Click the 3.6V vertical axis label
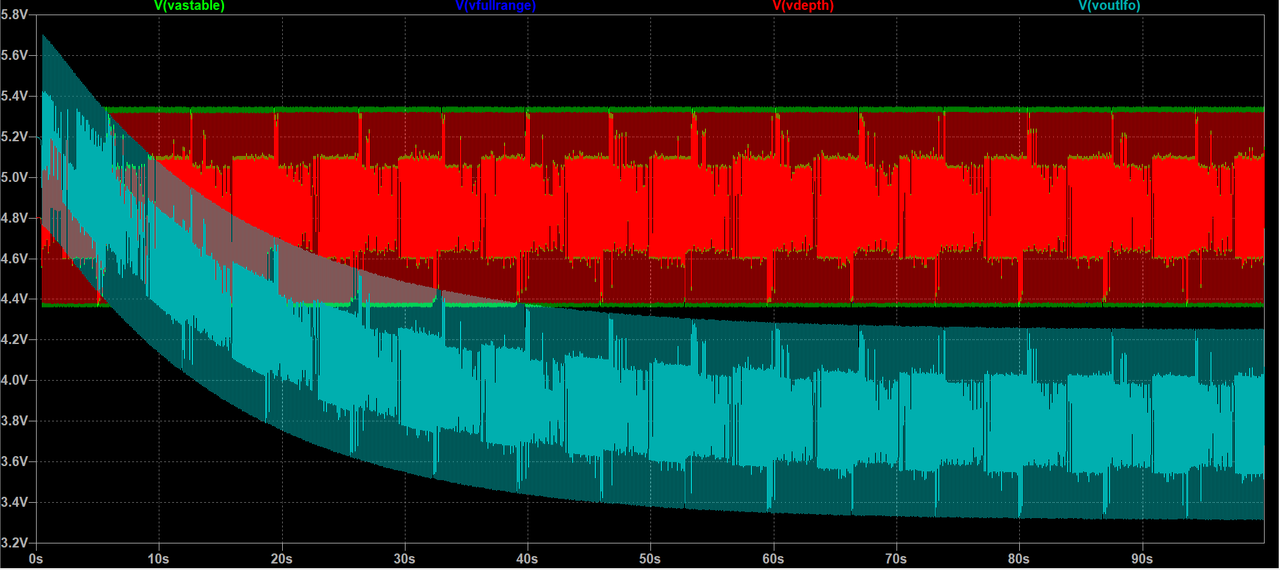The width and height of the screenshot is (1280, 570). 14,461
